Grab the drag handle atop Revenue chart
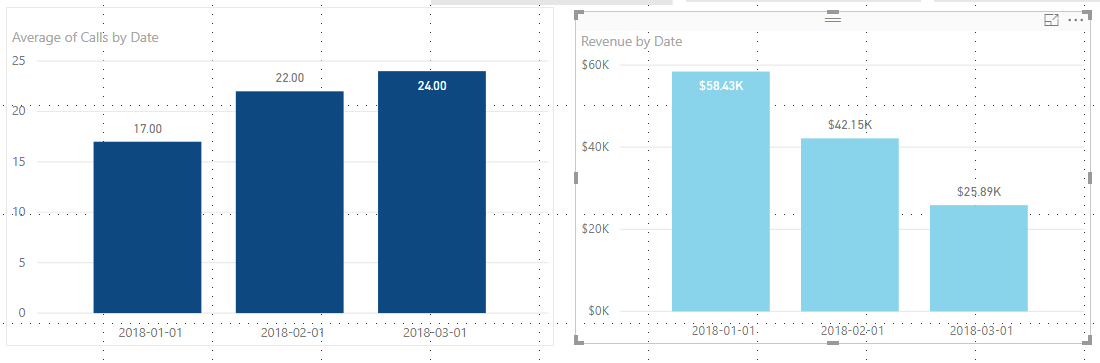1100x363 pixels. point(833,19)
